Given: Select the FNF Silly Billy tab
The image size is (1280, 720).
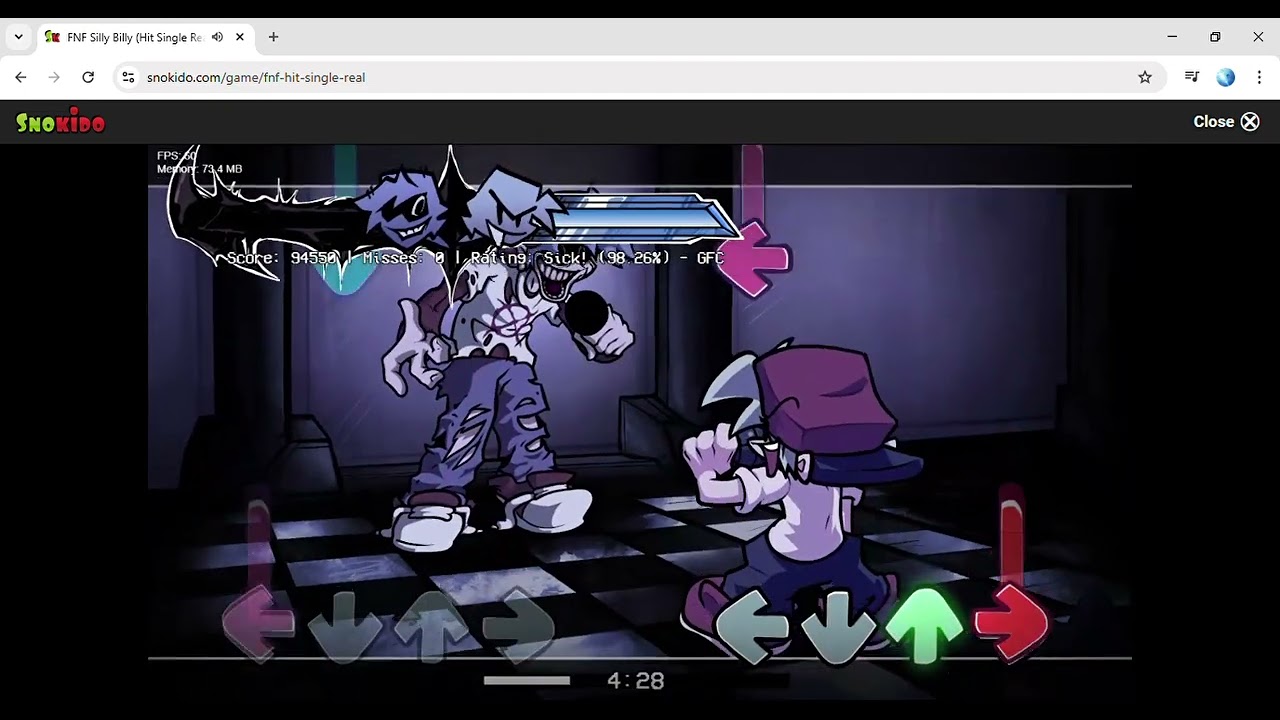Looking at the screenshot, I should point(145,37).
